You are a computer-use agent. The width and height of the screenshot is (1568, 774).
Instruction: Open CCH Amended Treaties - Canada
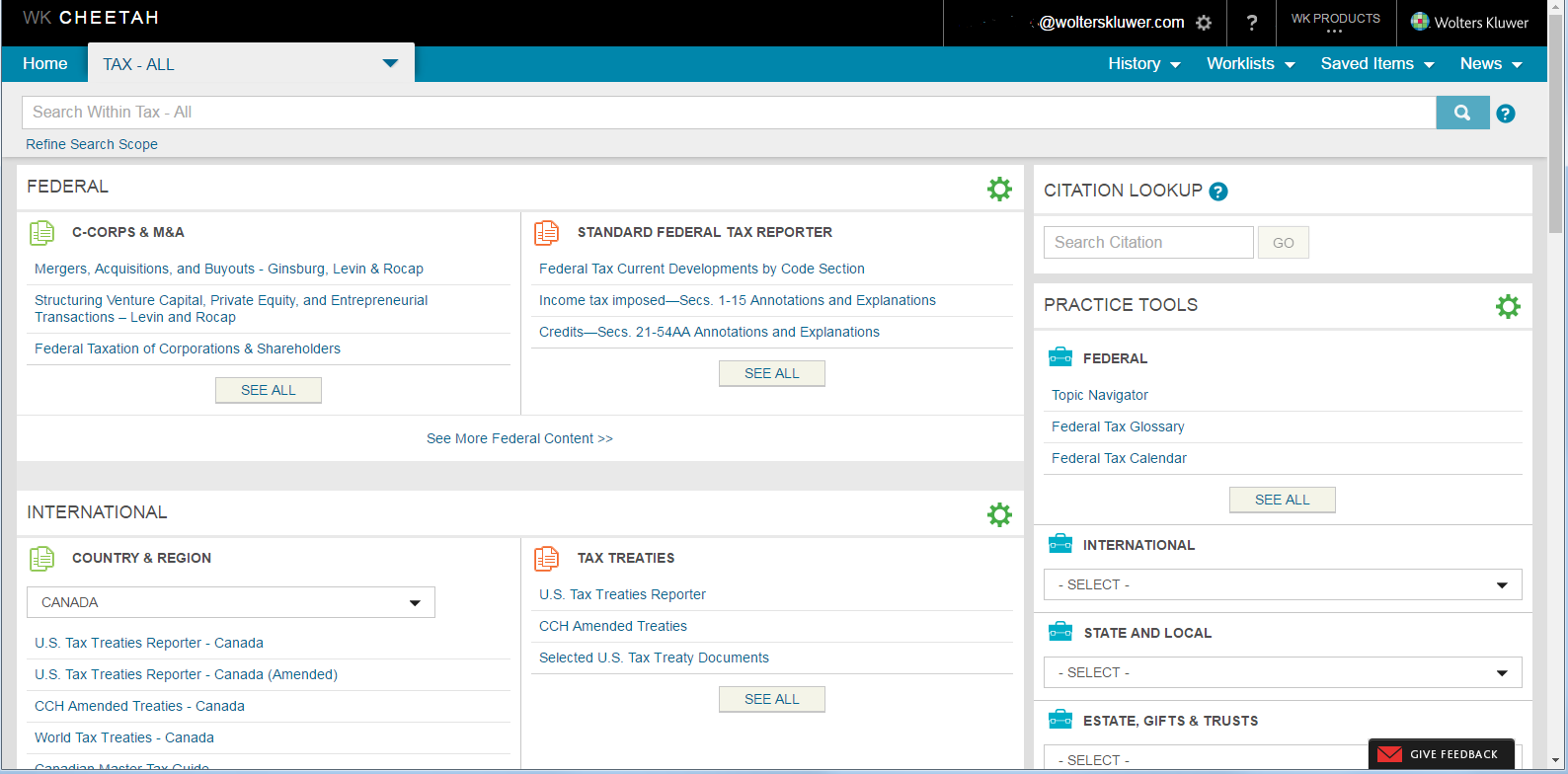pyautogui.click(x=139, y=706)
